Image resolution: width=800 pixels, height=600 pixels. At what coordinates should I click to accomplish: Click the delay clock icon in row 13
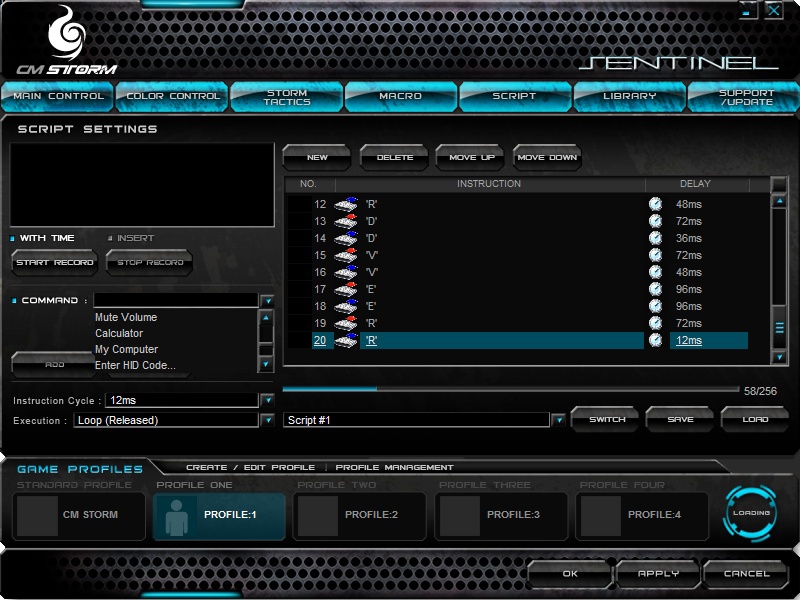click(656, 221)
